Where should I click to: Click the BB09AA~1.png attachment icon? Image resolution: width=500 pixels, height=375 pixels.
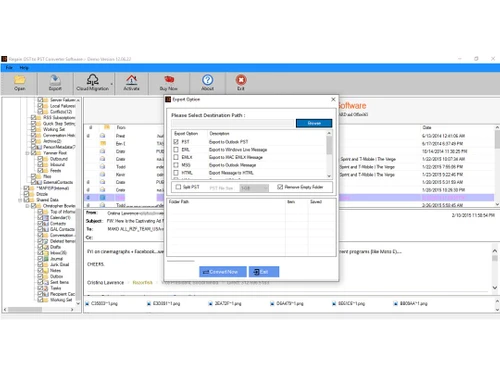(396, 304)
